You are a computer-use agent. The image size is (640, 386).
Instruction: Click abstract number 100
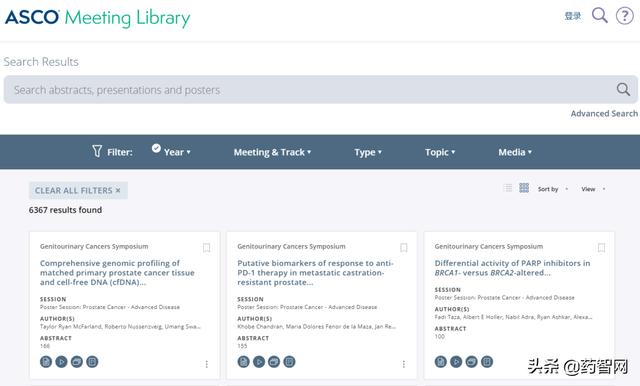coord(440,336)
